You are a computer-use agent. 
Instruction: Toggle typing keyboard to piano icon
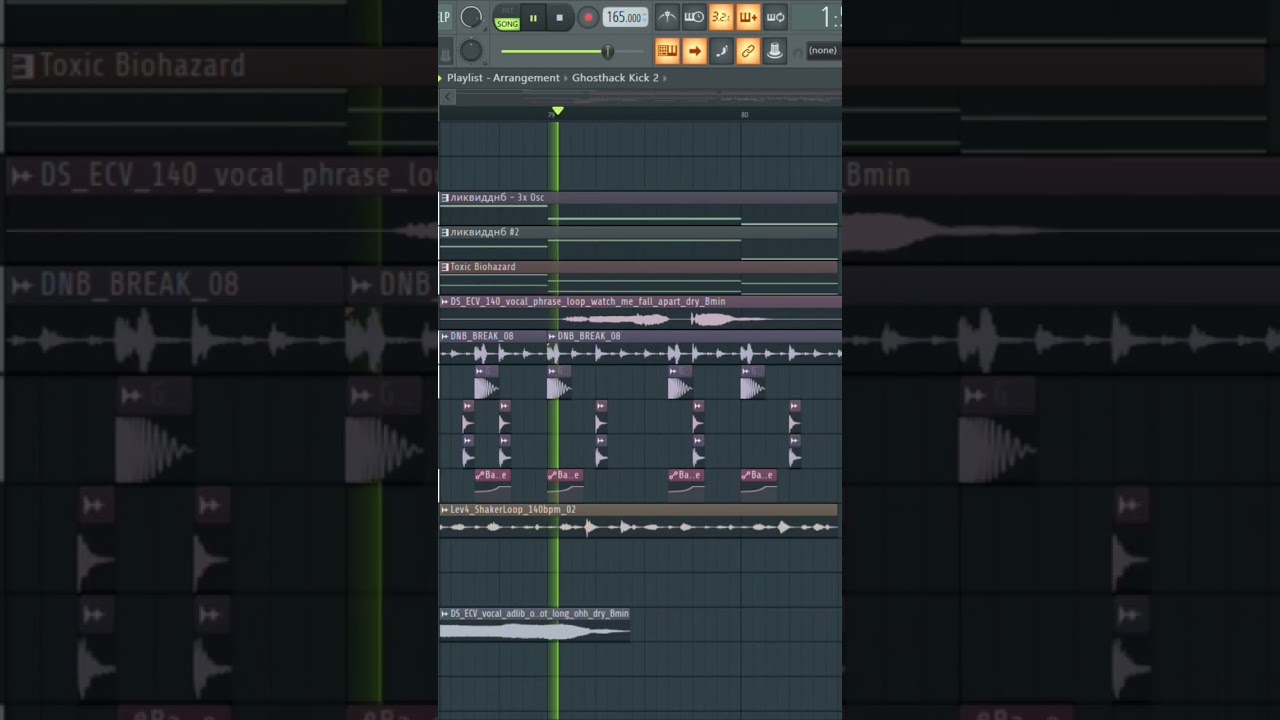[667, 51]
